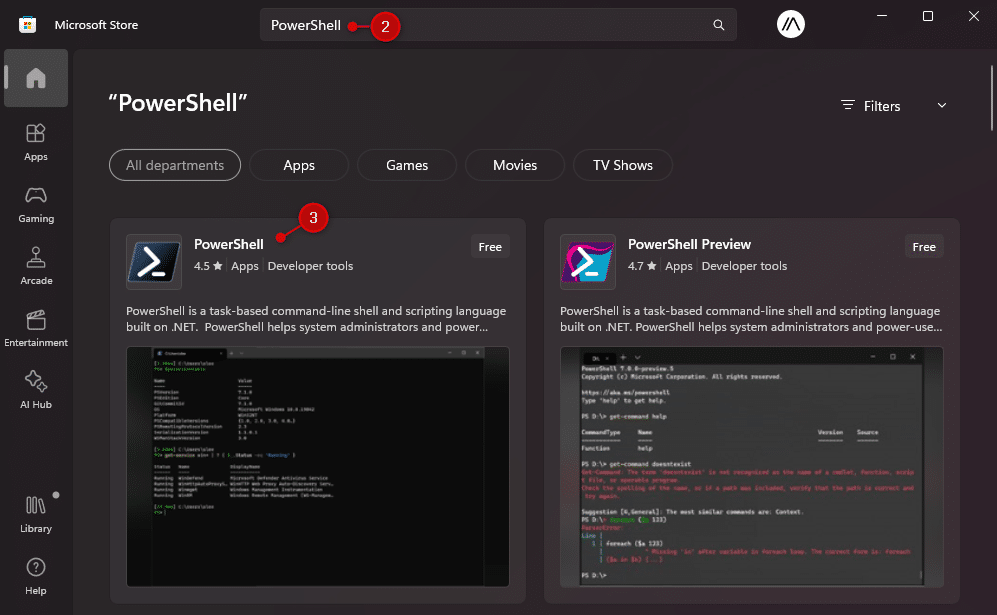This screenshot has height=615, width=997.
Task: Switch to the Games department
Action: (x=406, y=164)
